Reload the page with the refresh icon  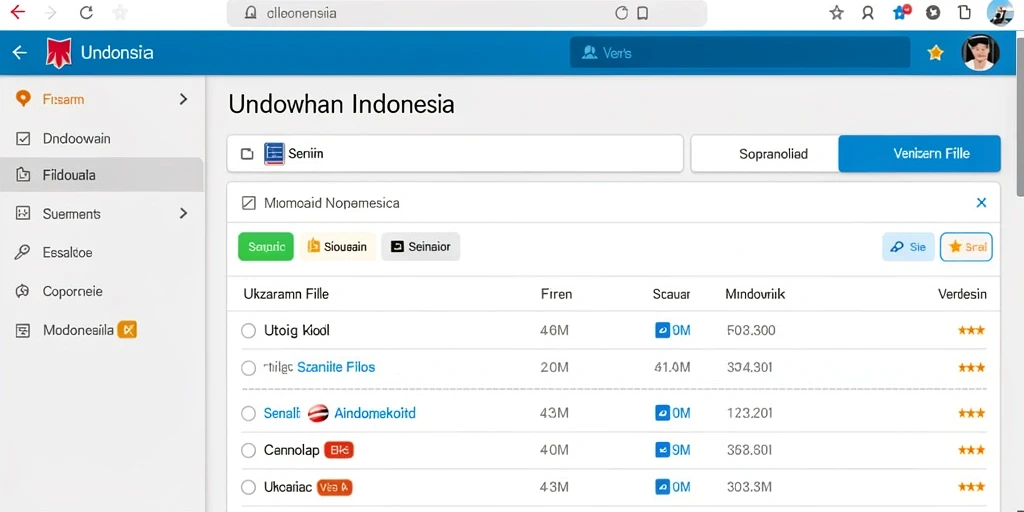(86, 12)
